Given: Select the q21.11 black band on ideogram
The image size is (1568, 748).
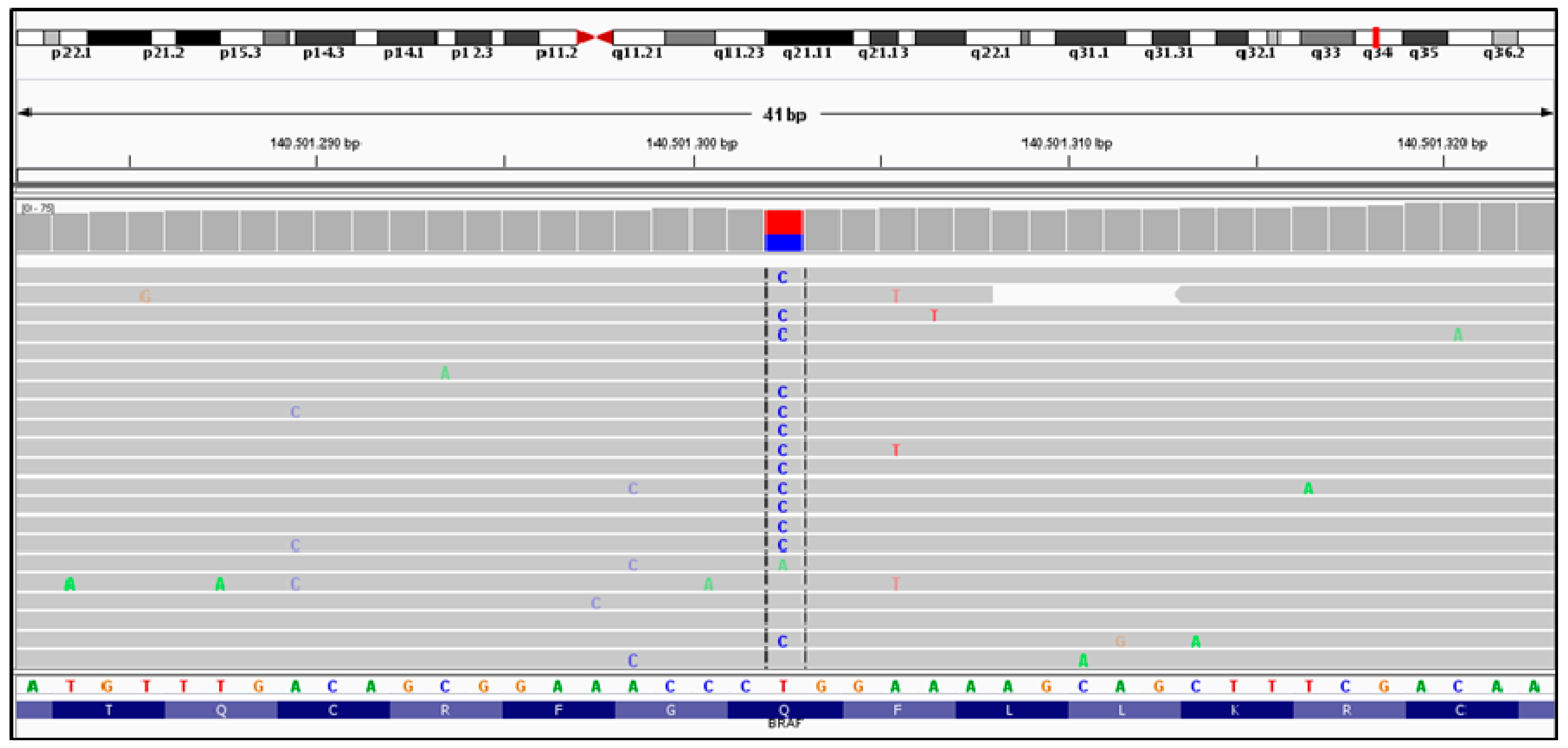Looking at the screenshot, I should click(808, 38).
